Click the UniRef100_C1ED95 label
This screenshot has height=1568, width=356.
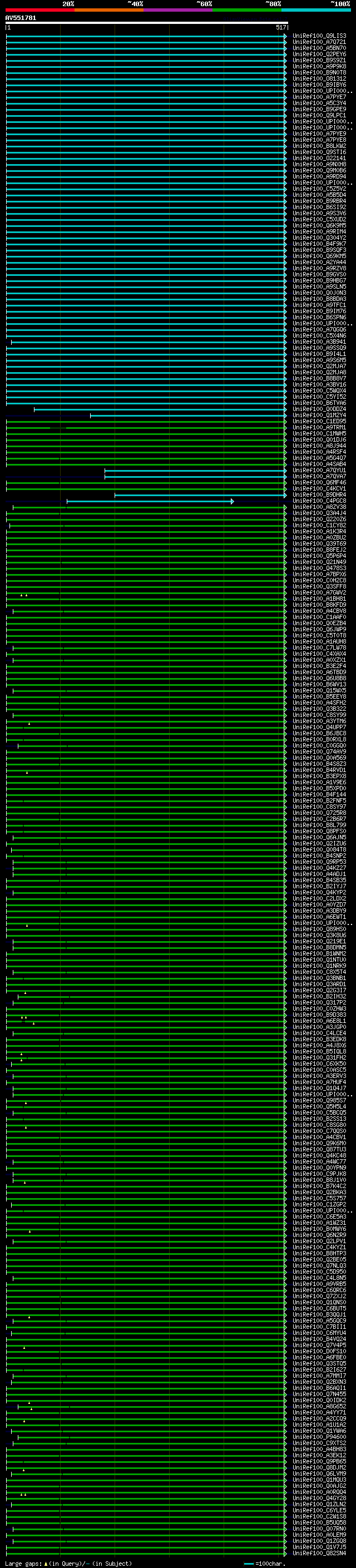coord(319,421)
